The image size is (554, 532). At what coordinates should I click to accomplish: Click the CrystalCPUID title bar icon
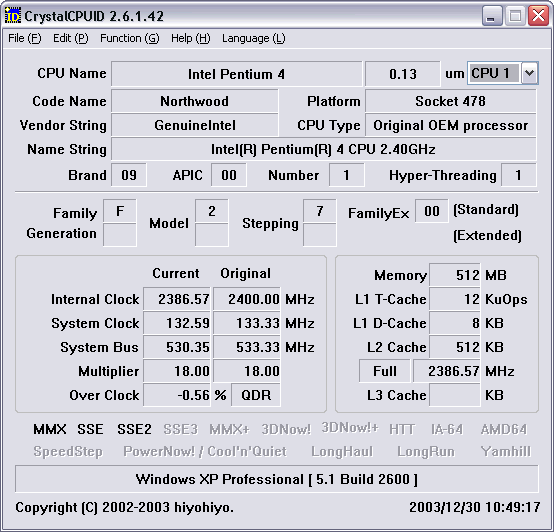(x=13, y=16)
